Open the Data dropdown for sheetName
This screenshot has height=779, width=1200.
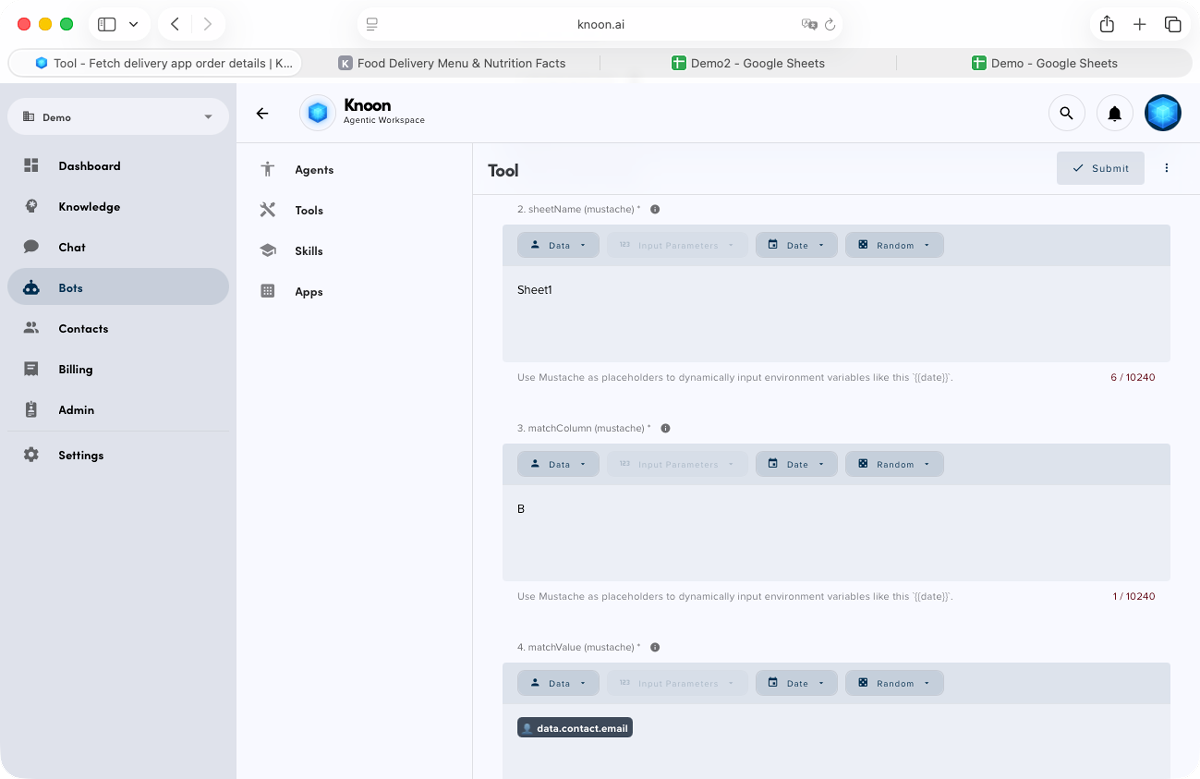pos(558,244)
